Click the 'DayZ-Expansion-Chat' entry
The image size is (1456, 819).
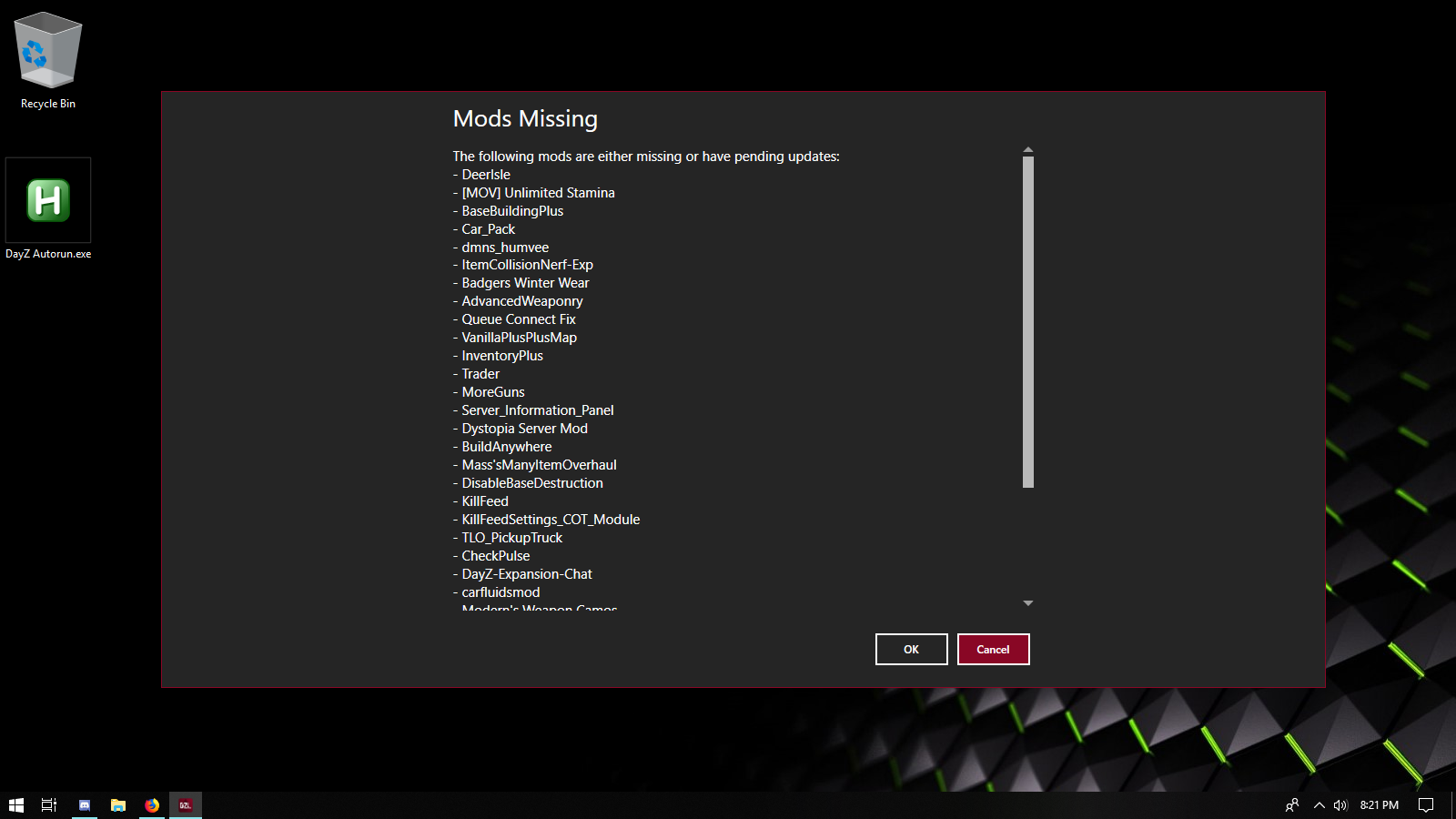(x=527, y=574)
